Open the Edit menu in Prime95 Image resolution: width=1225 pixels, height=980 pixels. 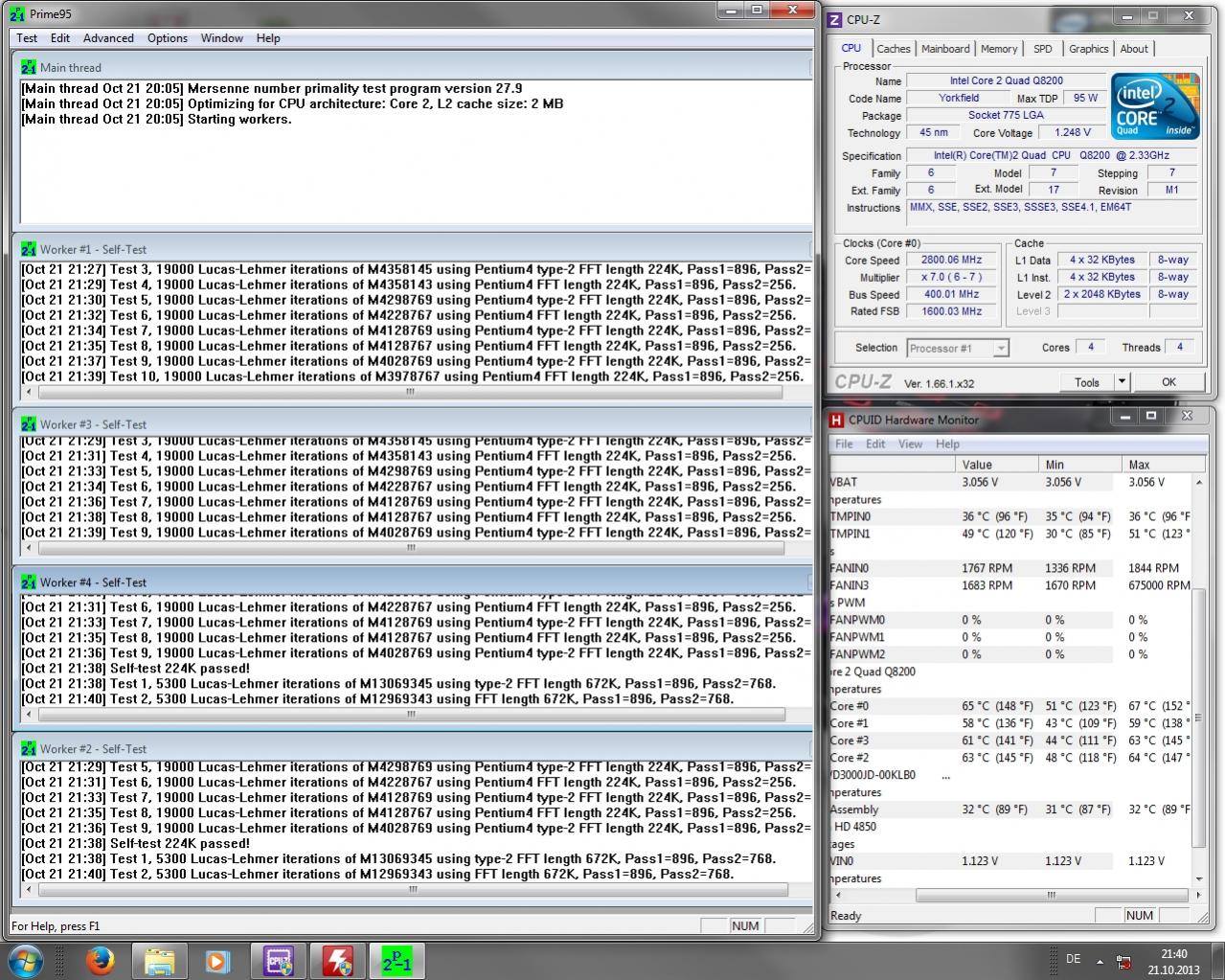(x=60, y=38)
